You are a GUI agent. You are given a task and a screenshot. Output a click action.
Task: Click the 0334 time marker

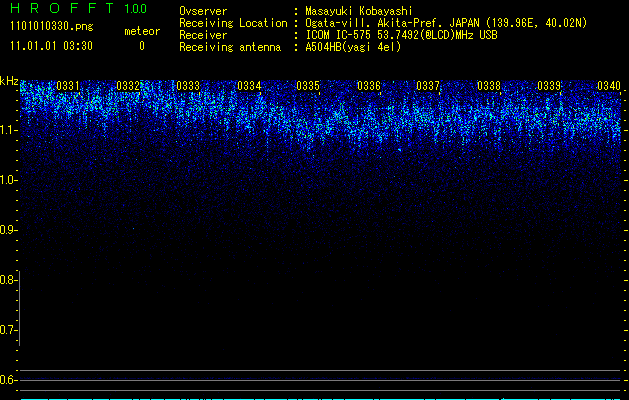point(249,86)
